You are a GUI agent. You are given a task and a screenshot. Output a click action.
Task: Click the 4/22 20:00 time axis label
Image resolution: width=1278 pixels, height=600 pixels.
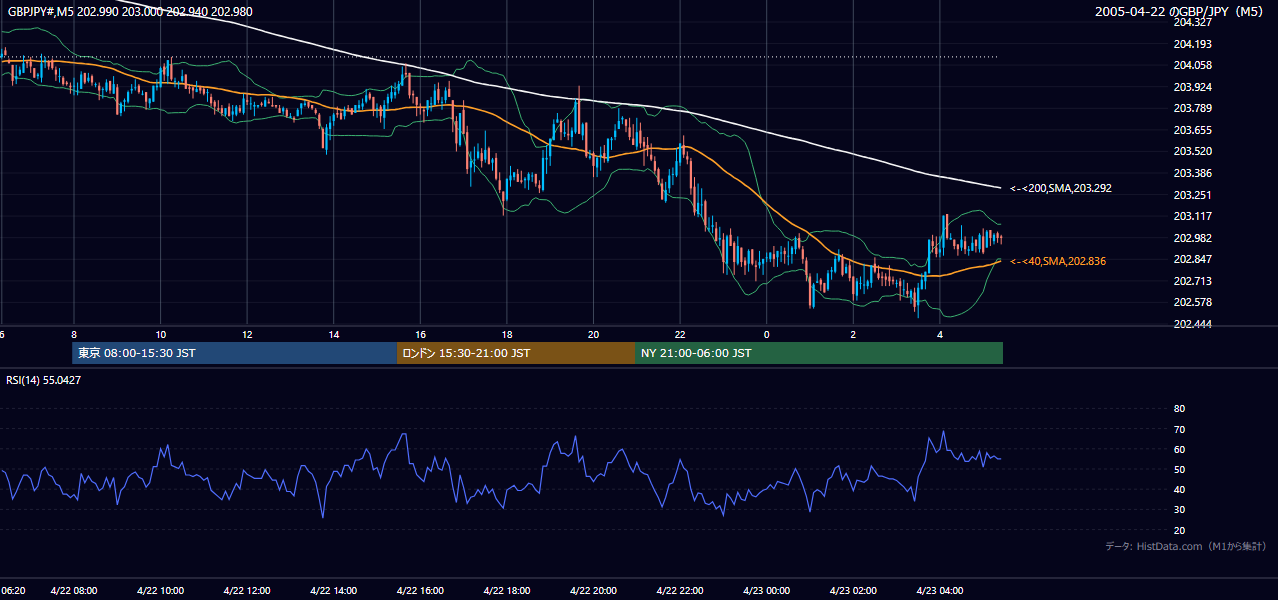594,590
